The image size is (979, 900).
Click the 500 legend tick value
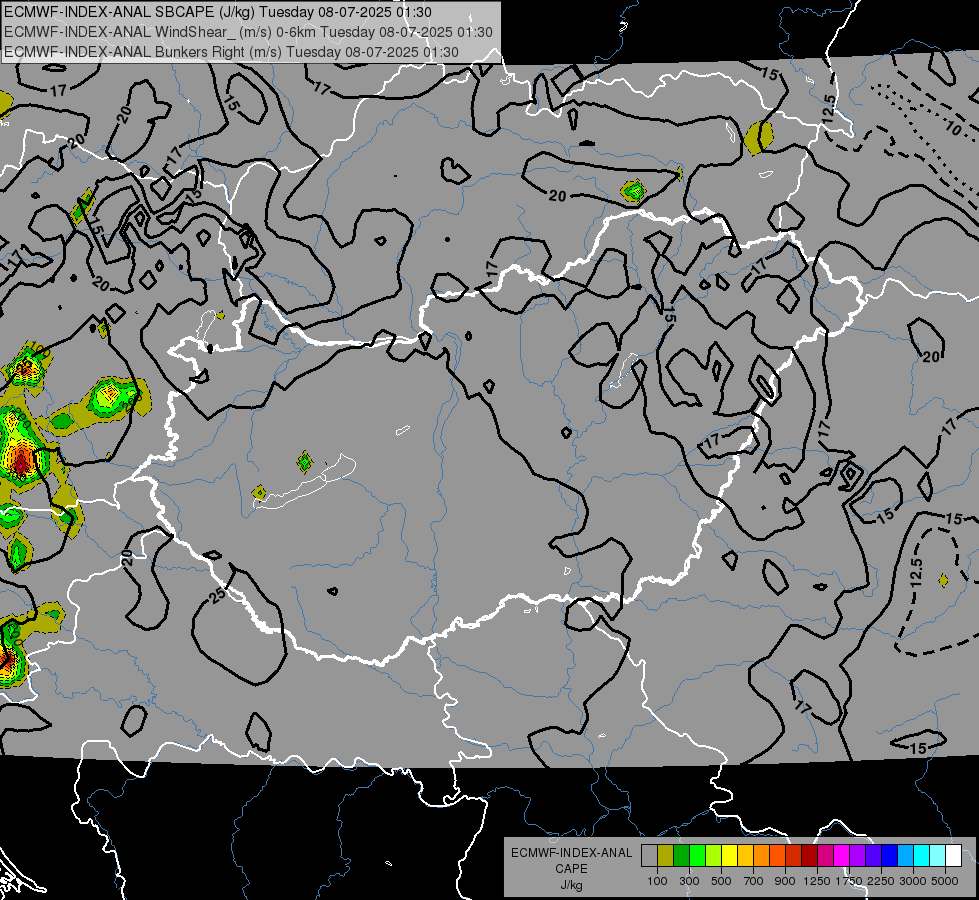(721, 881)
